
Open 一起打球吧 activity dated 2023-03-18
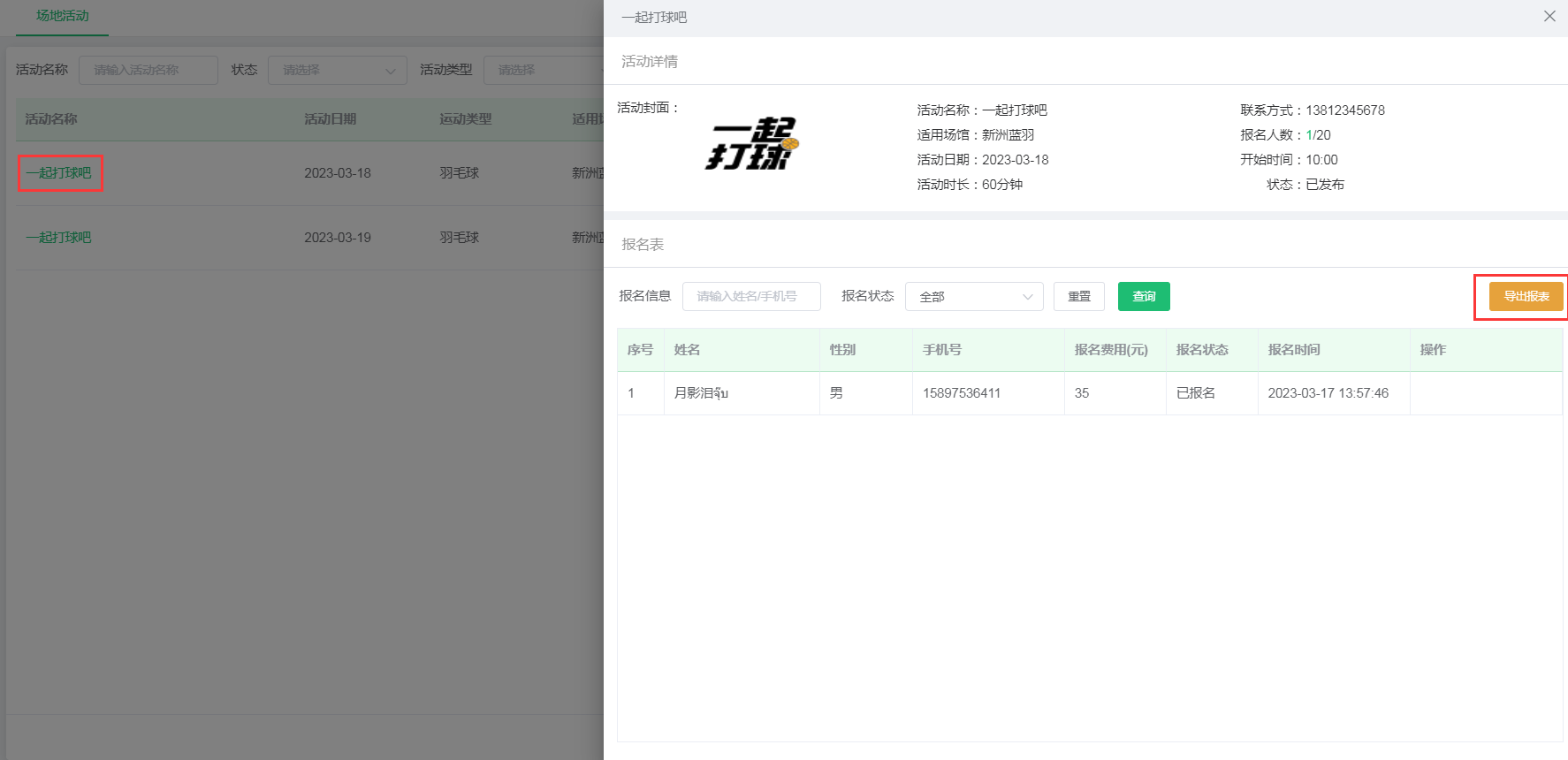pos(59,173)
